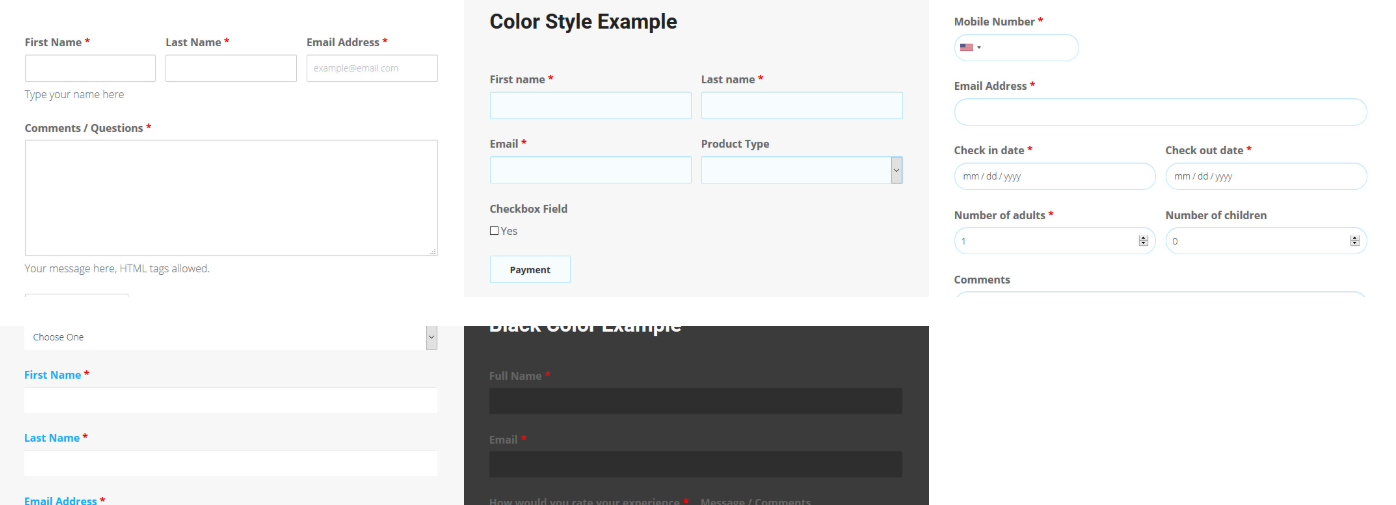Click the Check in date field
Screen dimensions: 1396x505
tap(1054, 177)
